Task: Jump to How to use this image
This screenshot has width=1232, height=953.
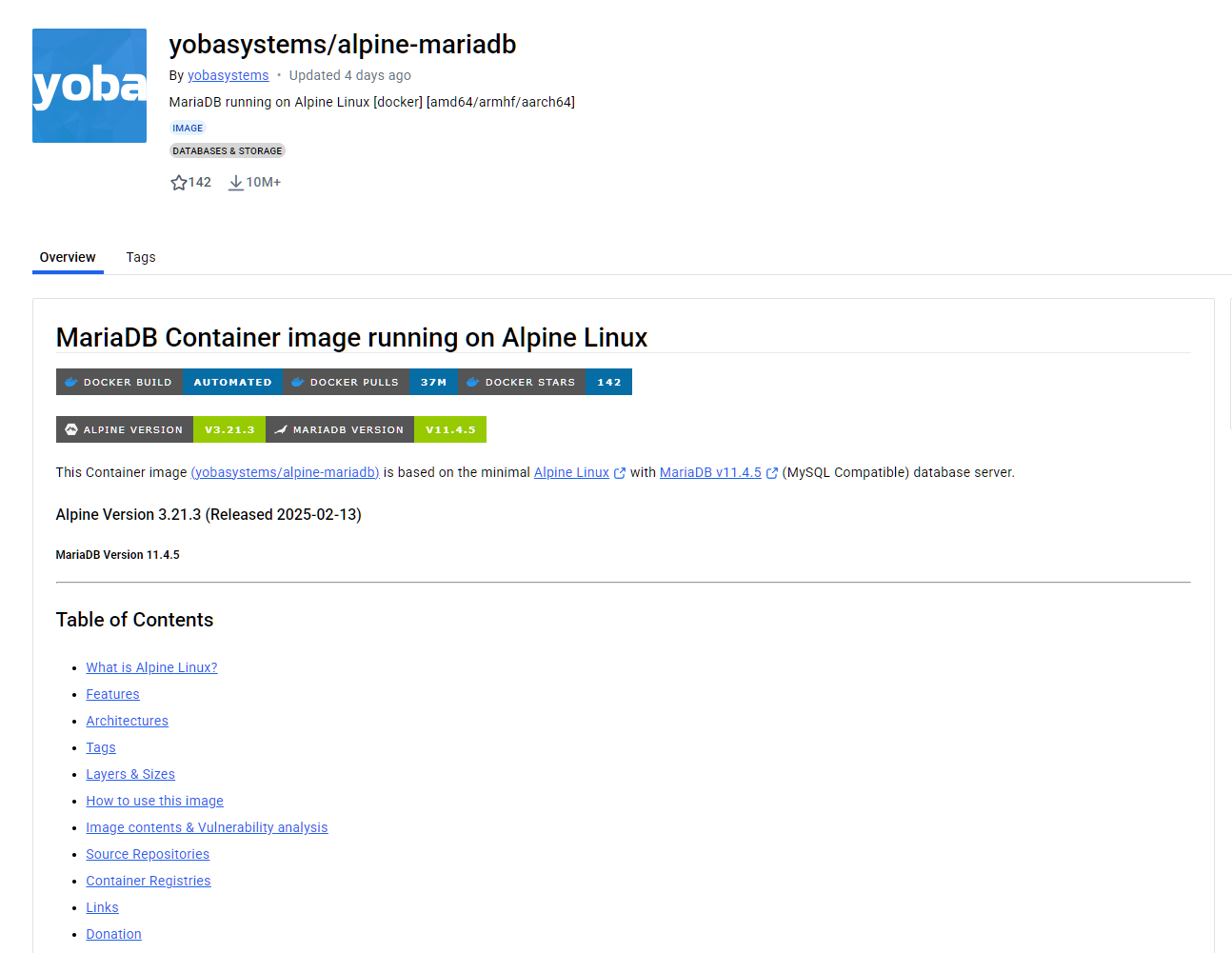Action: click(x=154, y=801)
